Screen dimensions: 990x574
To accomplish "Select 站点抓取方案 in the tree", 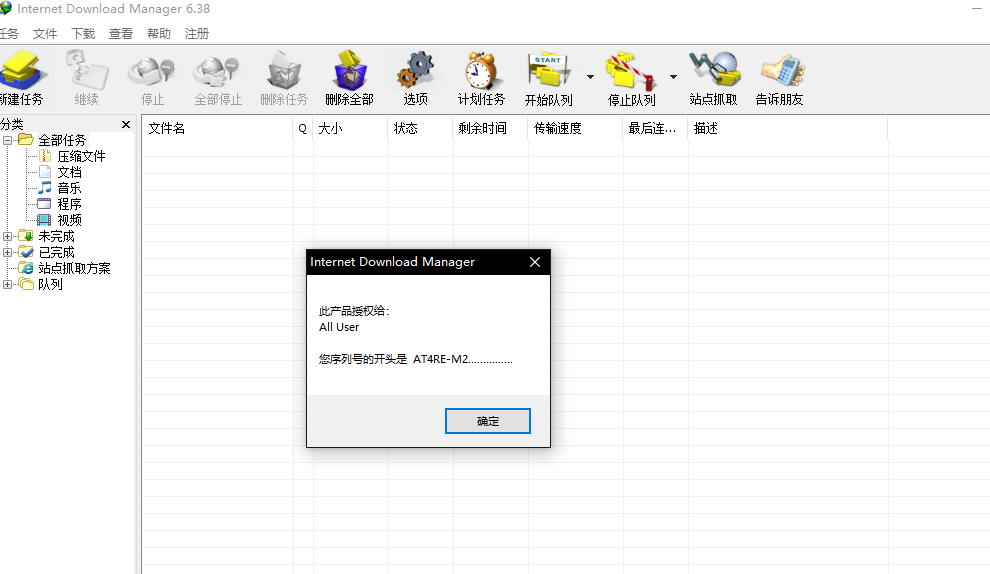I will click(x=74, y=268).
